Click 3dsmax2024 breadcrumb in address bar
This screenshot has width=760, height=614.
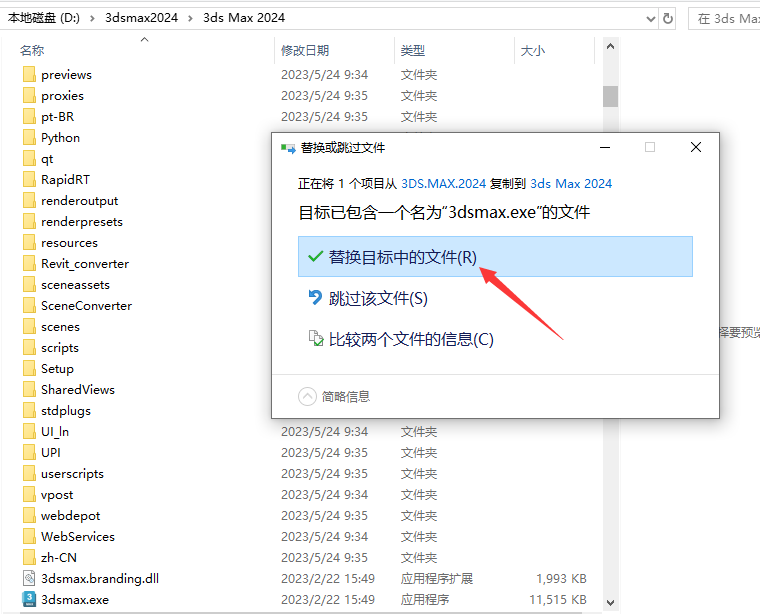142,18
